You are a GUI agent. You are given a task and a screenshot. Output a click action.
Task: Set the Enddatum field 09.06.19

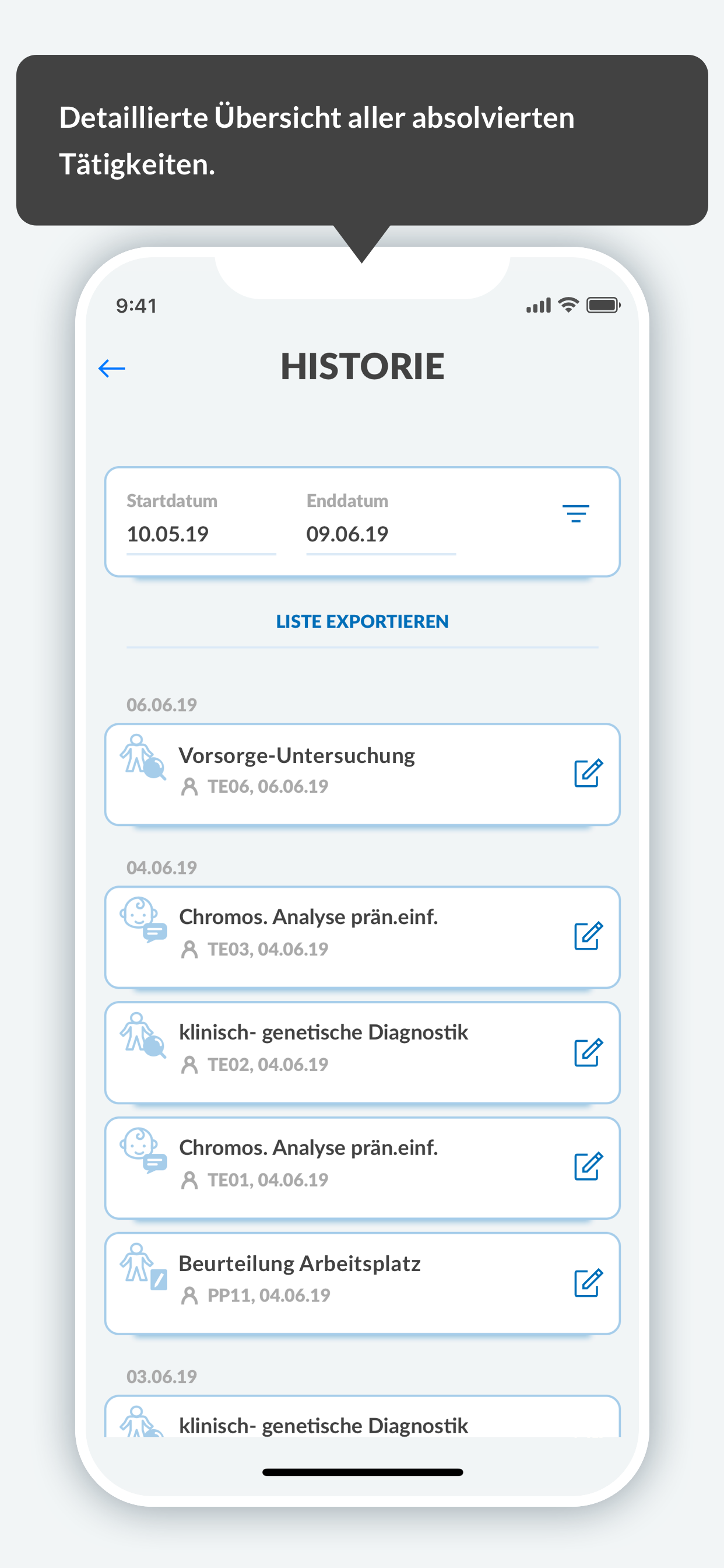[x=381, y=534]
